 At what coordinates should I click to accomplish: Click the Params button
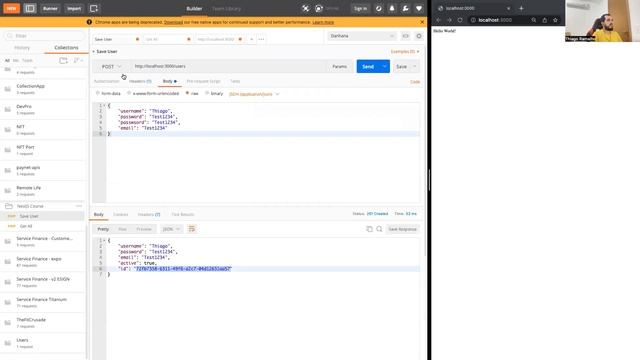339,67
